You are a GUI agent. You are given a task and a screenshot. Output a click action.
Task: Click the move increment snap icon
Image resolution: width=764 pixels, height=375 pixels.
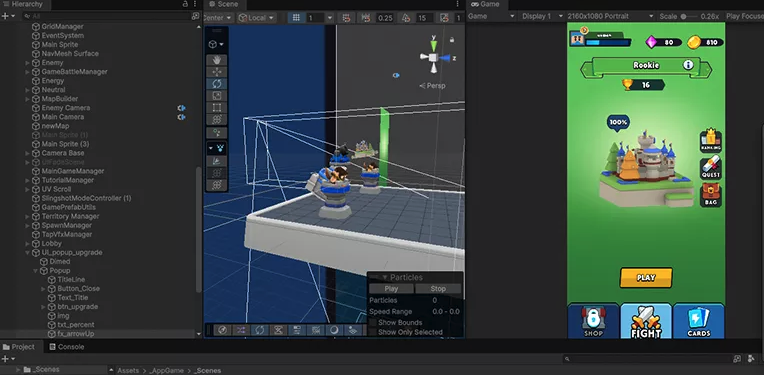(366, 18)
